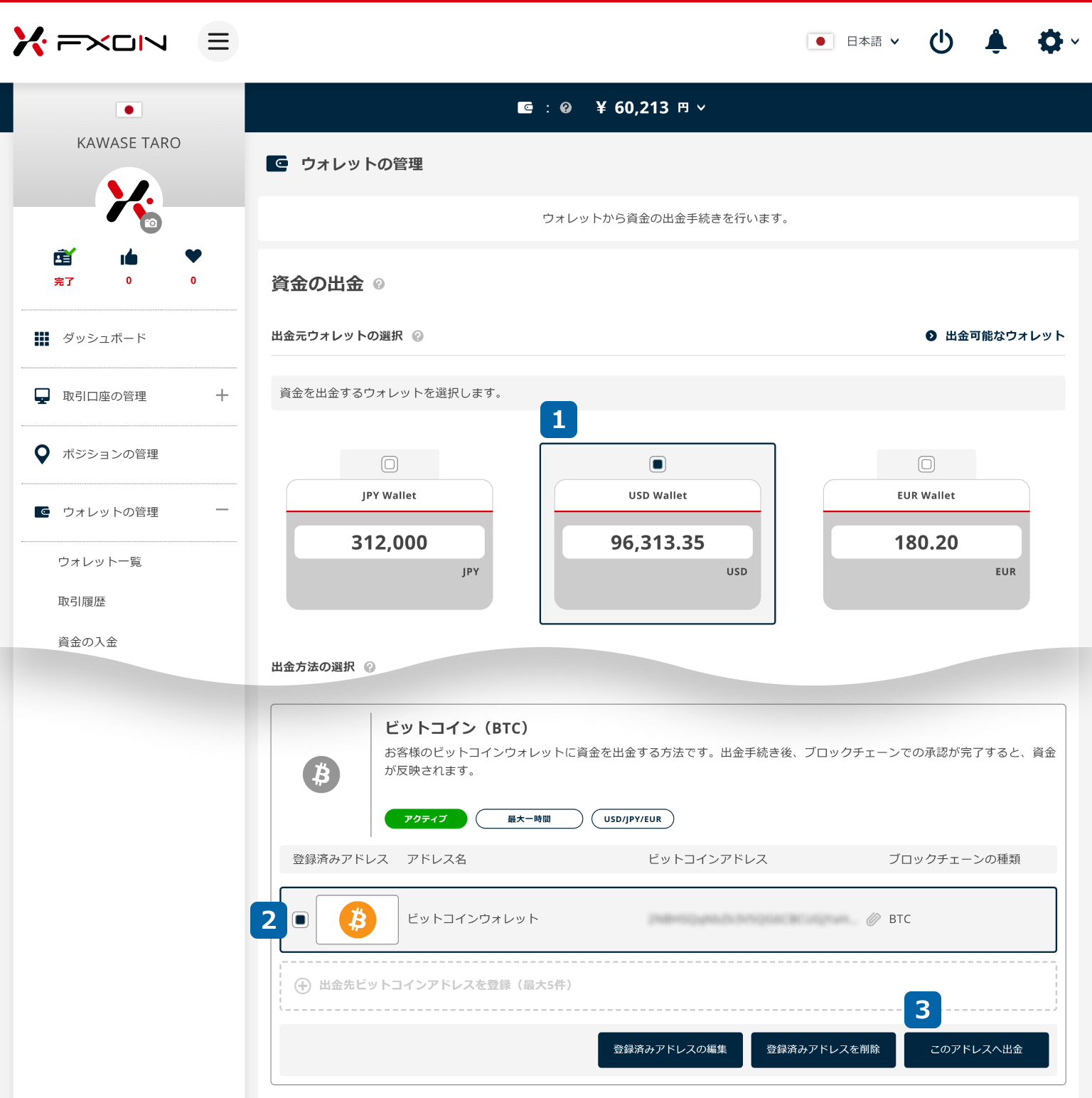Viewport: 1092px width, 1098px height.
Task: Collapse ウォレットの管理 with minus sign
Action: click(x=222, y=510)
